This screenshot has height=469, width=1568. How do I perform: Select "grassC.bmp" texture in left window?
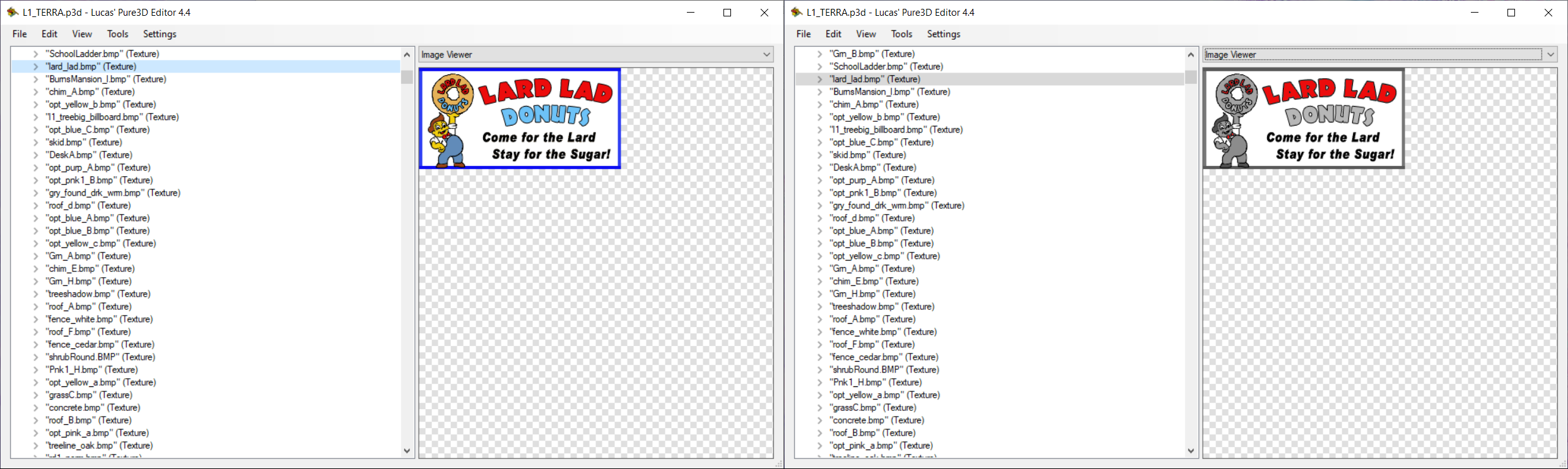[x=89, y=395]
